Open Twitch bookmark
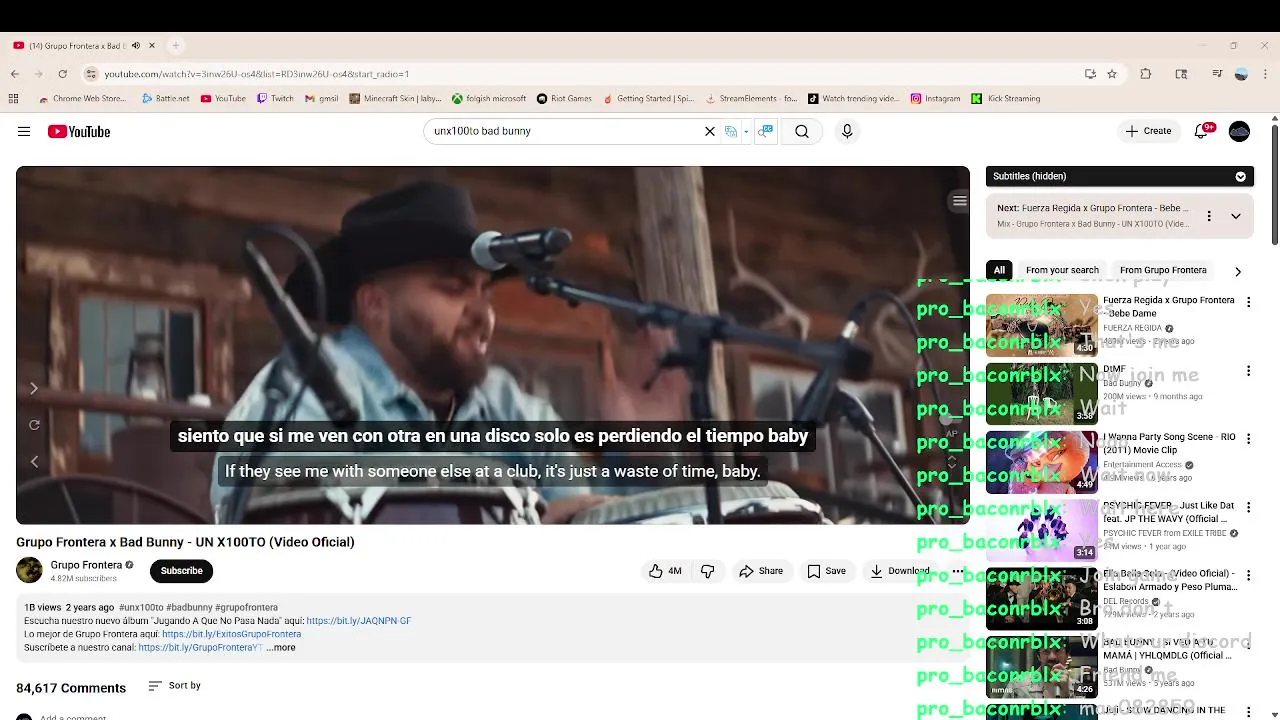 [275, 99]
